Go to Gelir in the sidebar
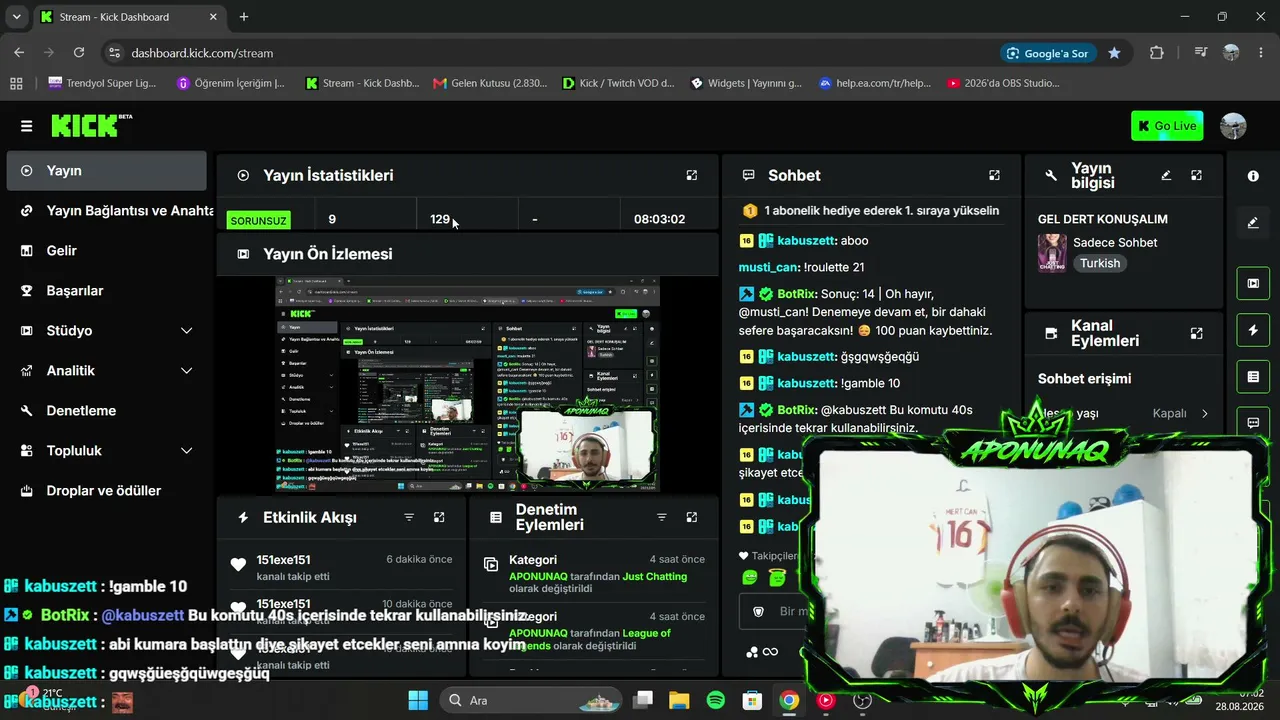This screenshot has width=1280, height=720. pyautogui.click(x=106, y=251)
